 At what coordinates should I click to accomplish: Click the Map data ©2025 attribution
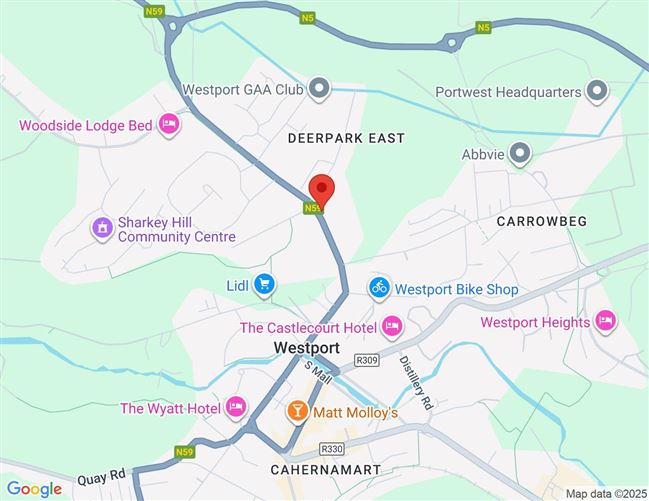(606, 494)
